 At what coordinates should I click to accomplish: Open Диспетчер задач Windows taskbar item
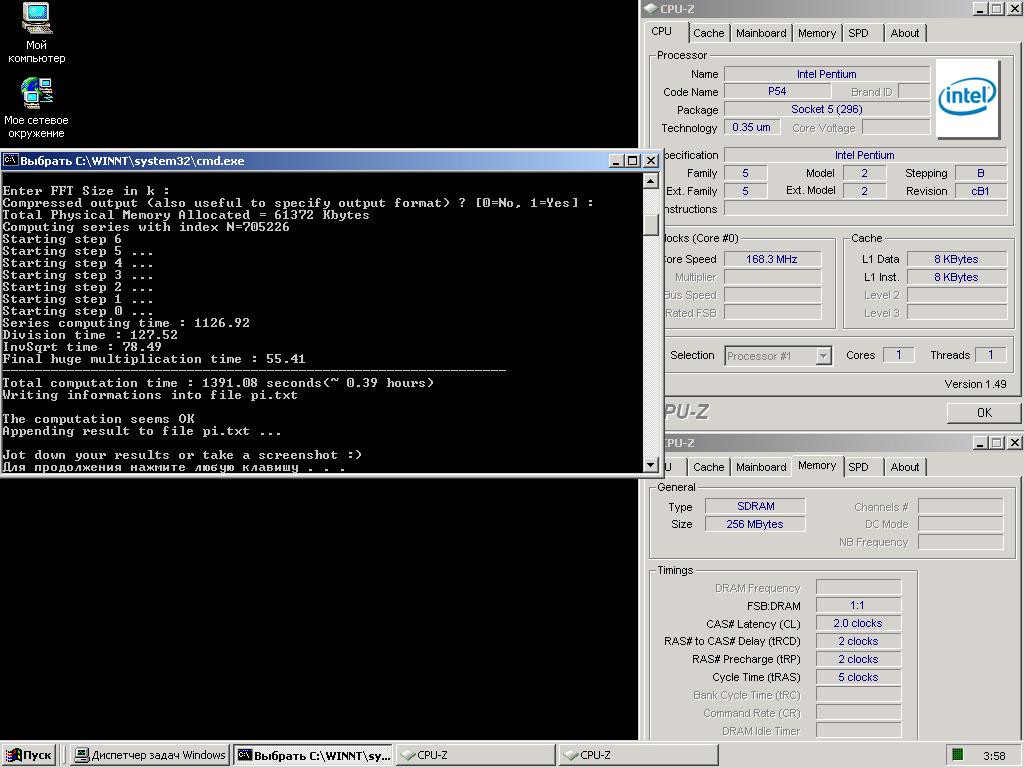pyautogui.click(x=150, y=755)
